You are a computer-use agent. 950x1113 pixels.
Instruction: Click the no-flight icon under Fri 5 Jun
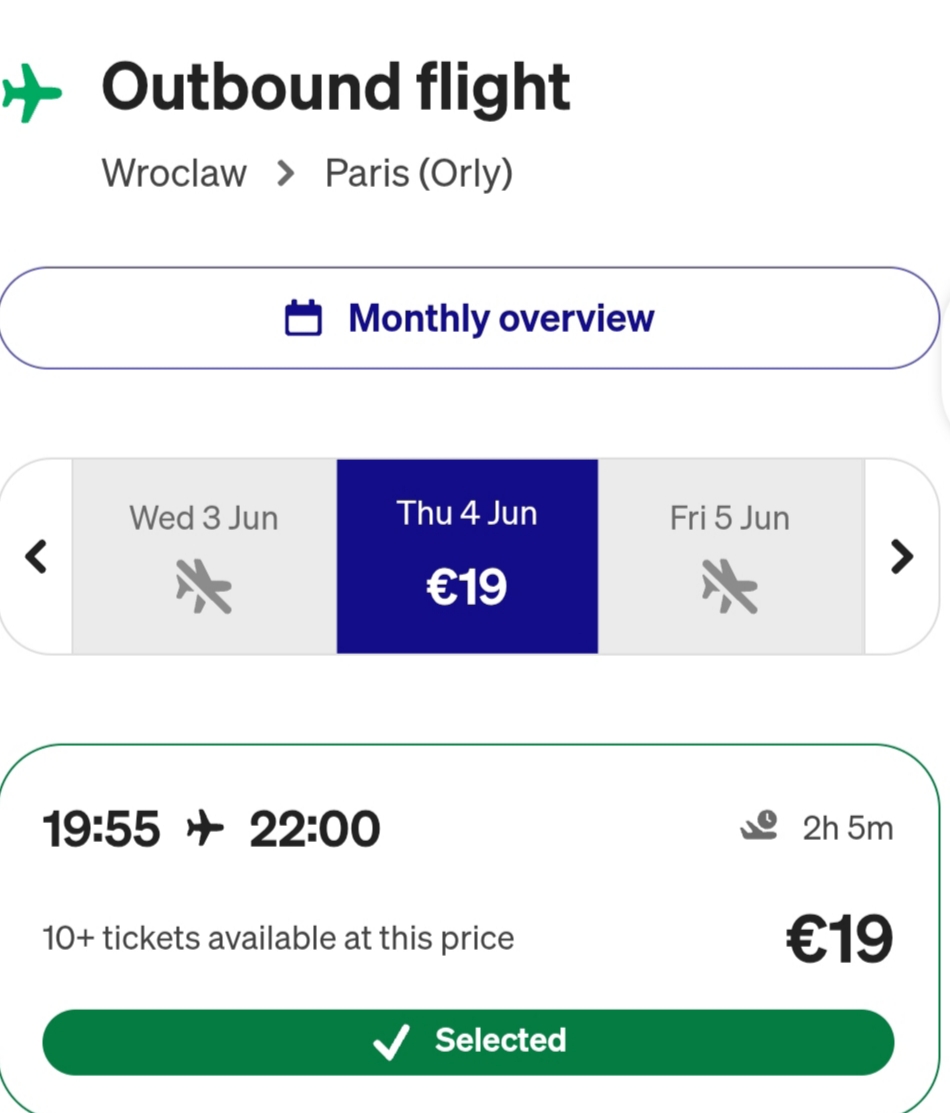point(730,586)
